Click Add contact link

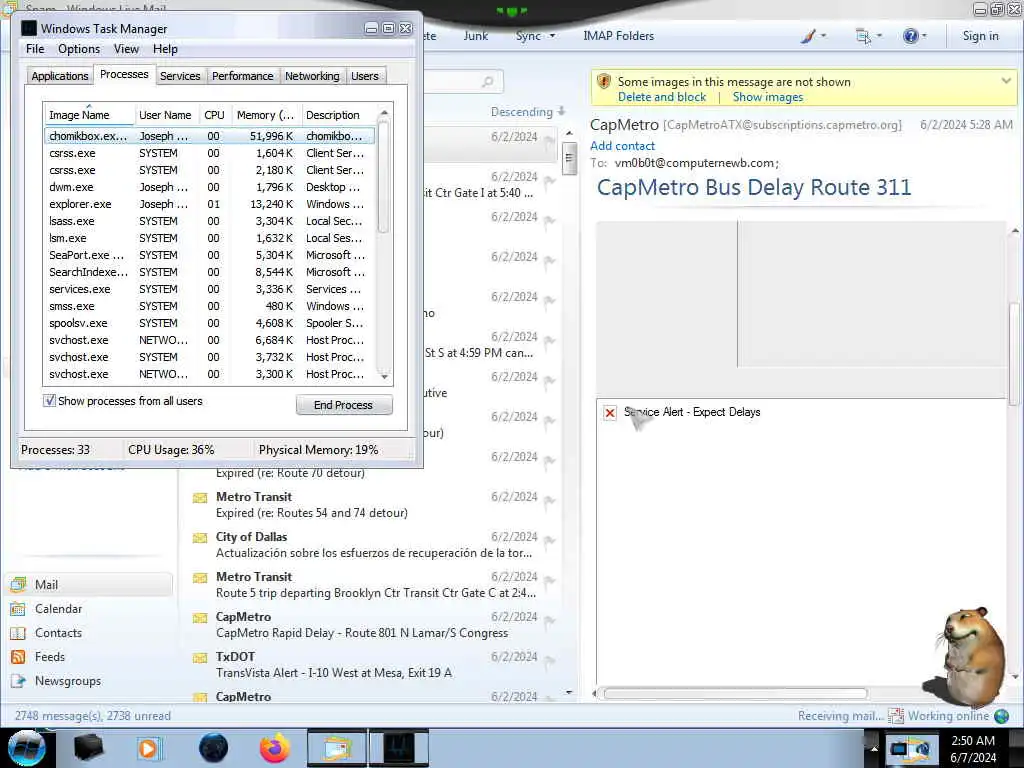(622, 146)
